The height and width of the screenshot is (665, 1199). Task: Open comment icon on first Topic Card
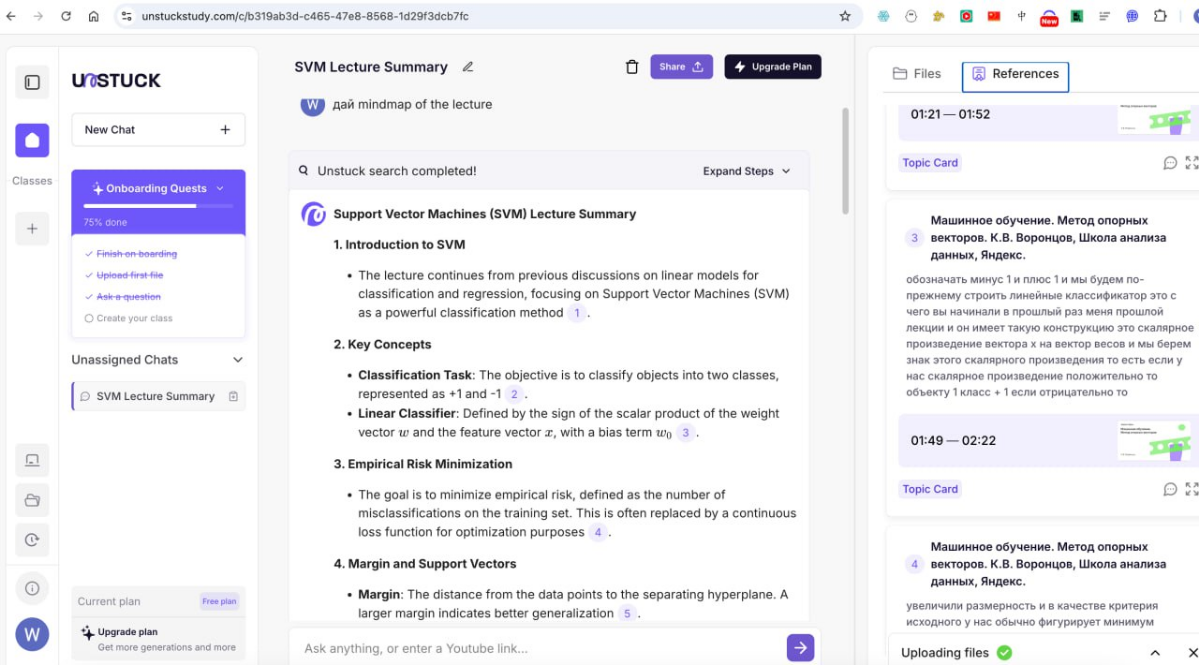[x=1170, y=163]
